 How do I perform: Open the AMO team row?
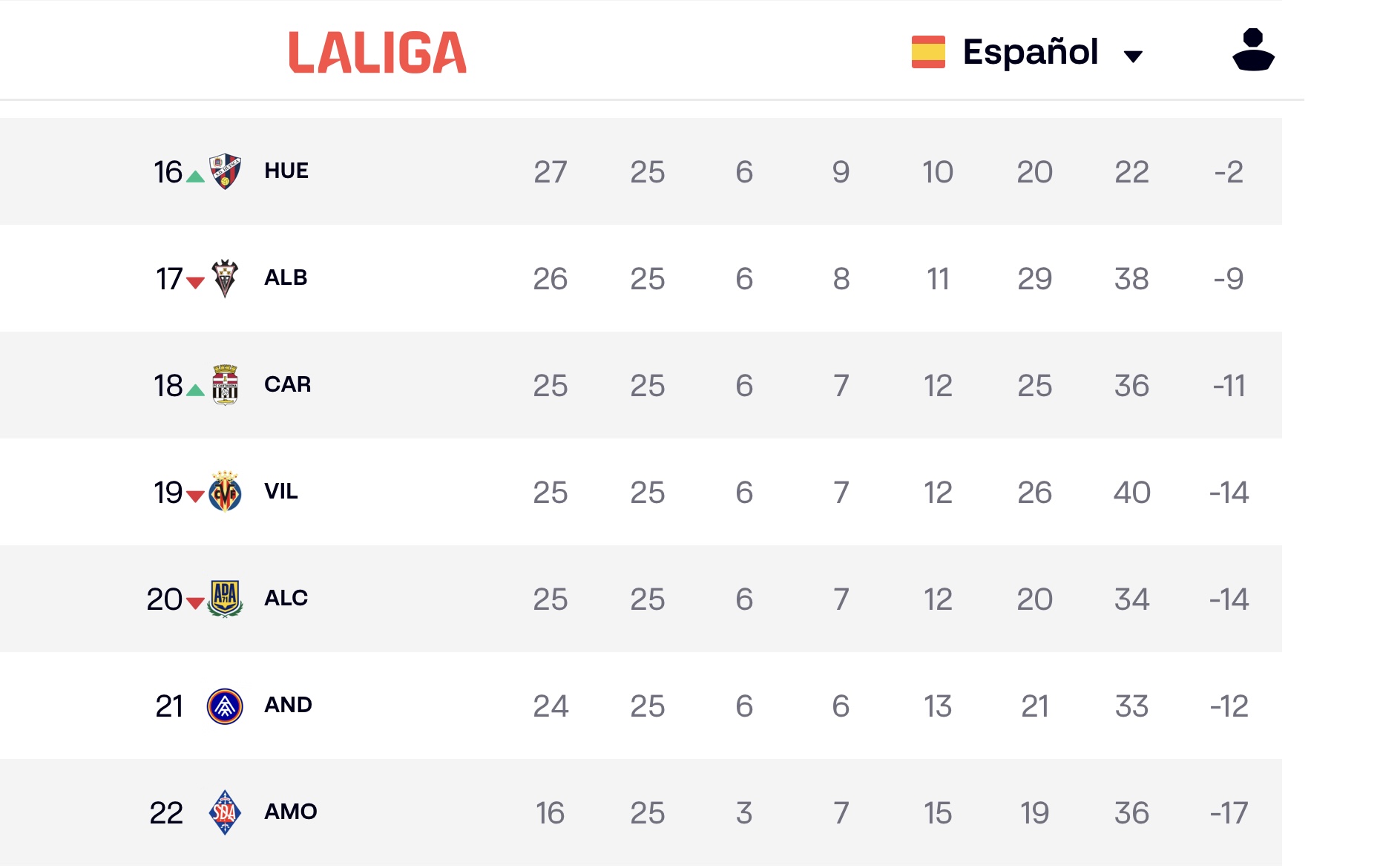pyautogui.click(x=641, y=812)
